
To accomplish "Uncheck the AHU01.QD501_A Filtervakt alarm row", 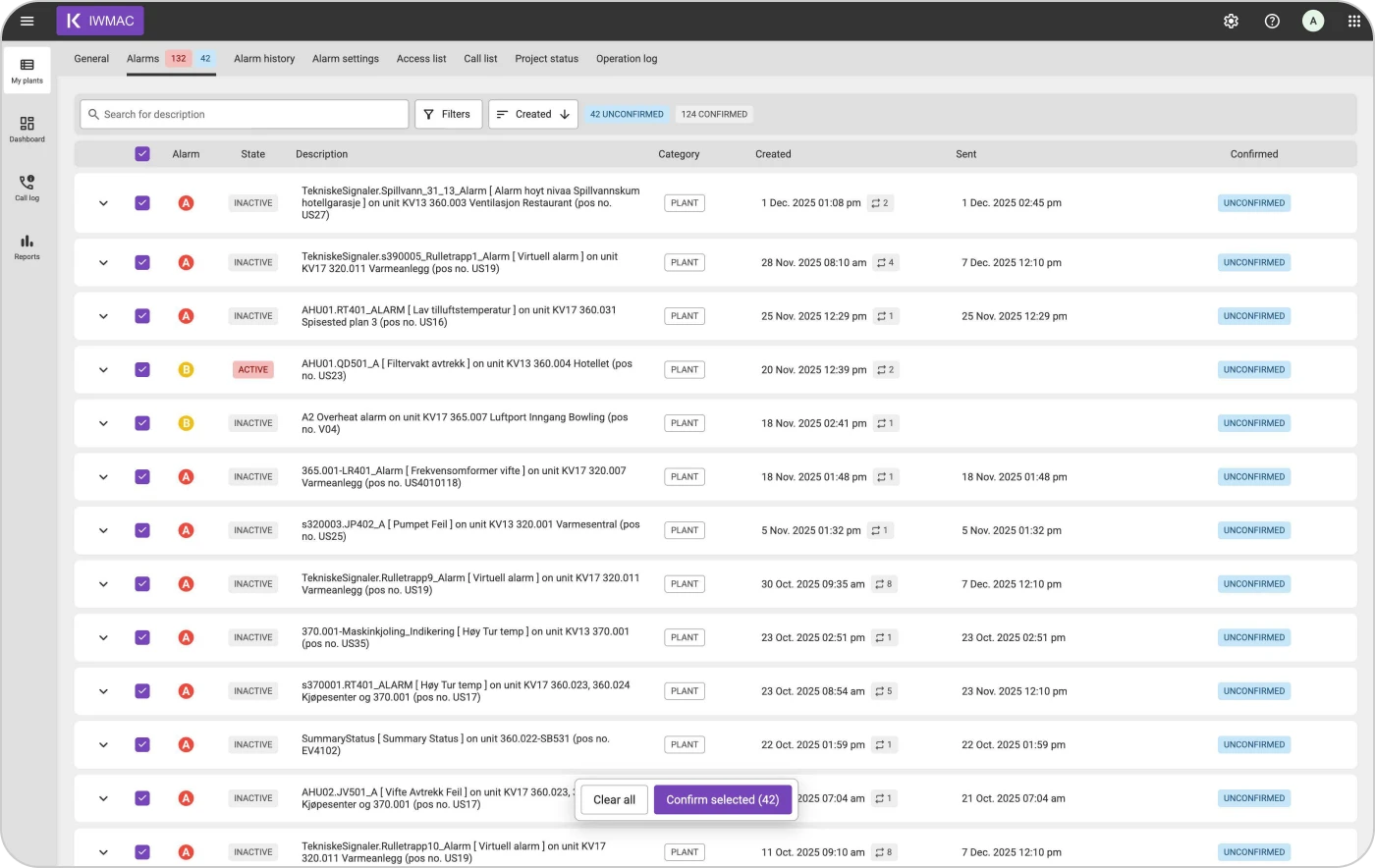I will [142, 370].
